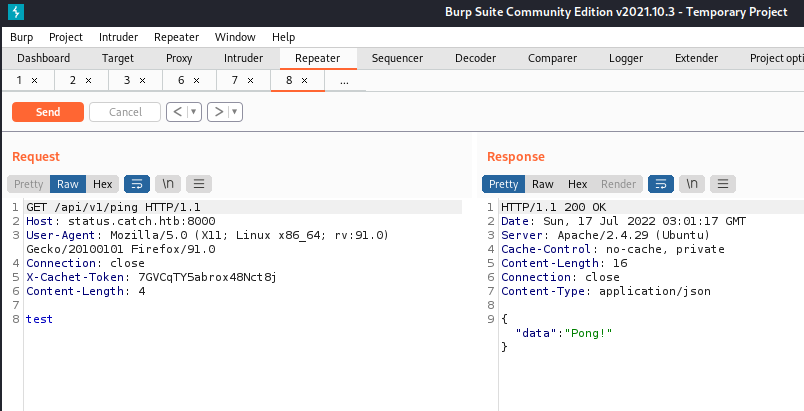
Task: Add new Repeater tab with ellipsis
Action: [x=345, y=80]
